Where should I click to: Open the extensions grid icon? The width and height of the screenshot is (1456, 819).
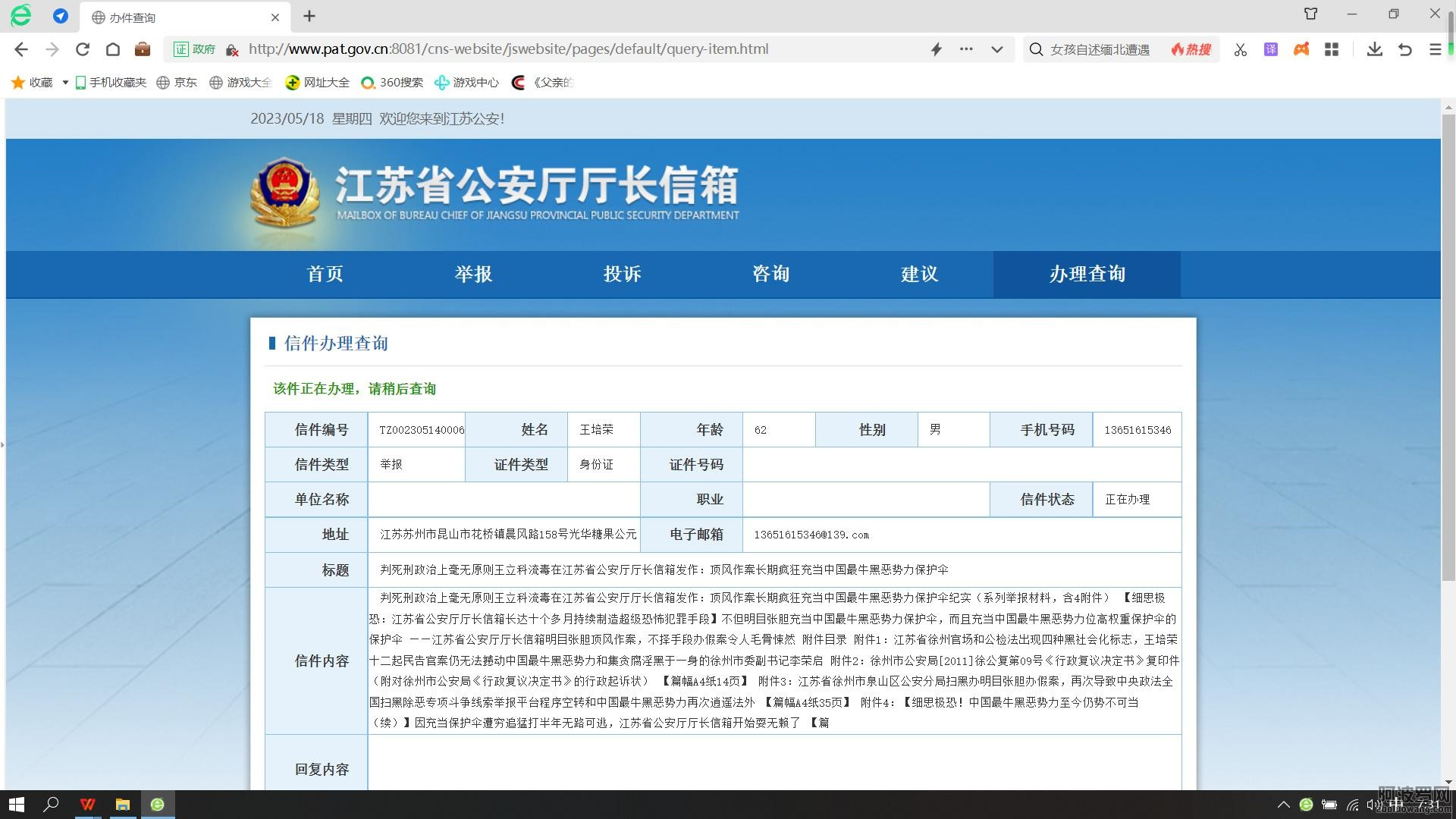[x=1332, y=49]
